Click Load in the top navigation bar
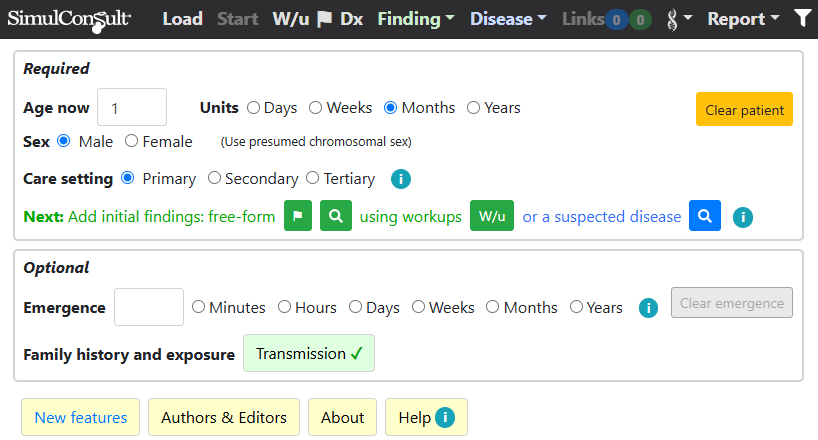The image size is (818, 440). 183,19
